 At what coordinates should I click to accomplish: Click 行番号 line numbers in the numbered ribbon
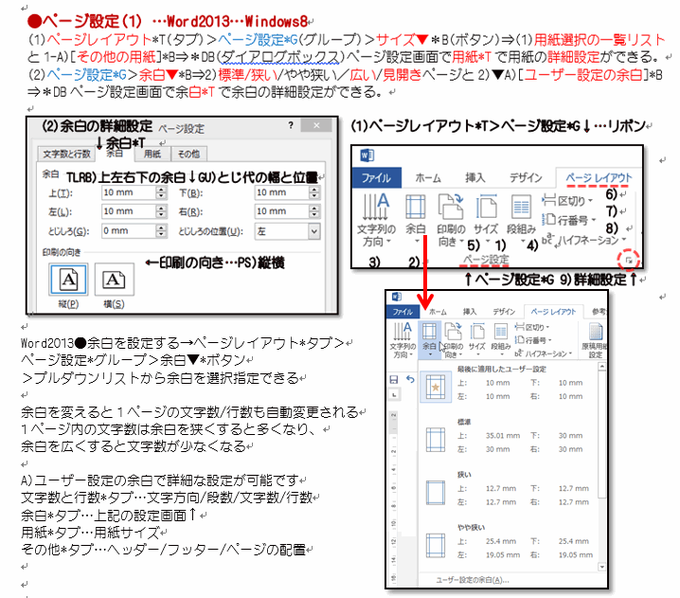pyautogui.click(x=569, y=220)
